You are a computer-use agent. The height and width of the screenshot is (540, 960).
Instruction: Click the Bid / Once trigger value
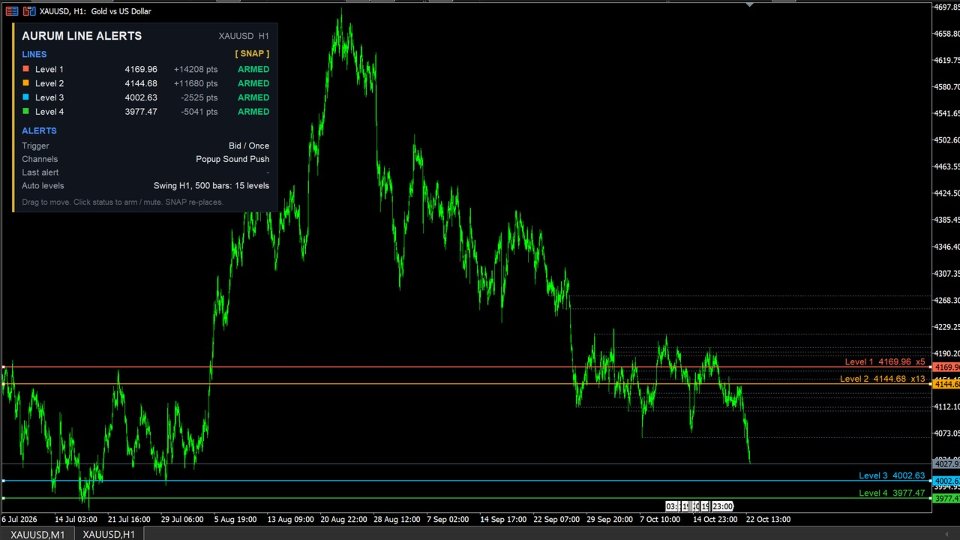tap(249, 146)
